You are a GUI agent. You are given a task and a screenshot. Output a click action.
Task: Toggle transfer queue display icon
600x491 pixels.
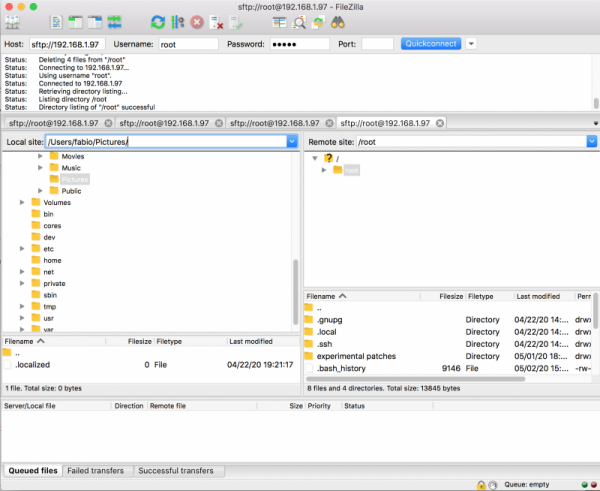point(114,23)
